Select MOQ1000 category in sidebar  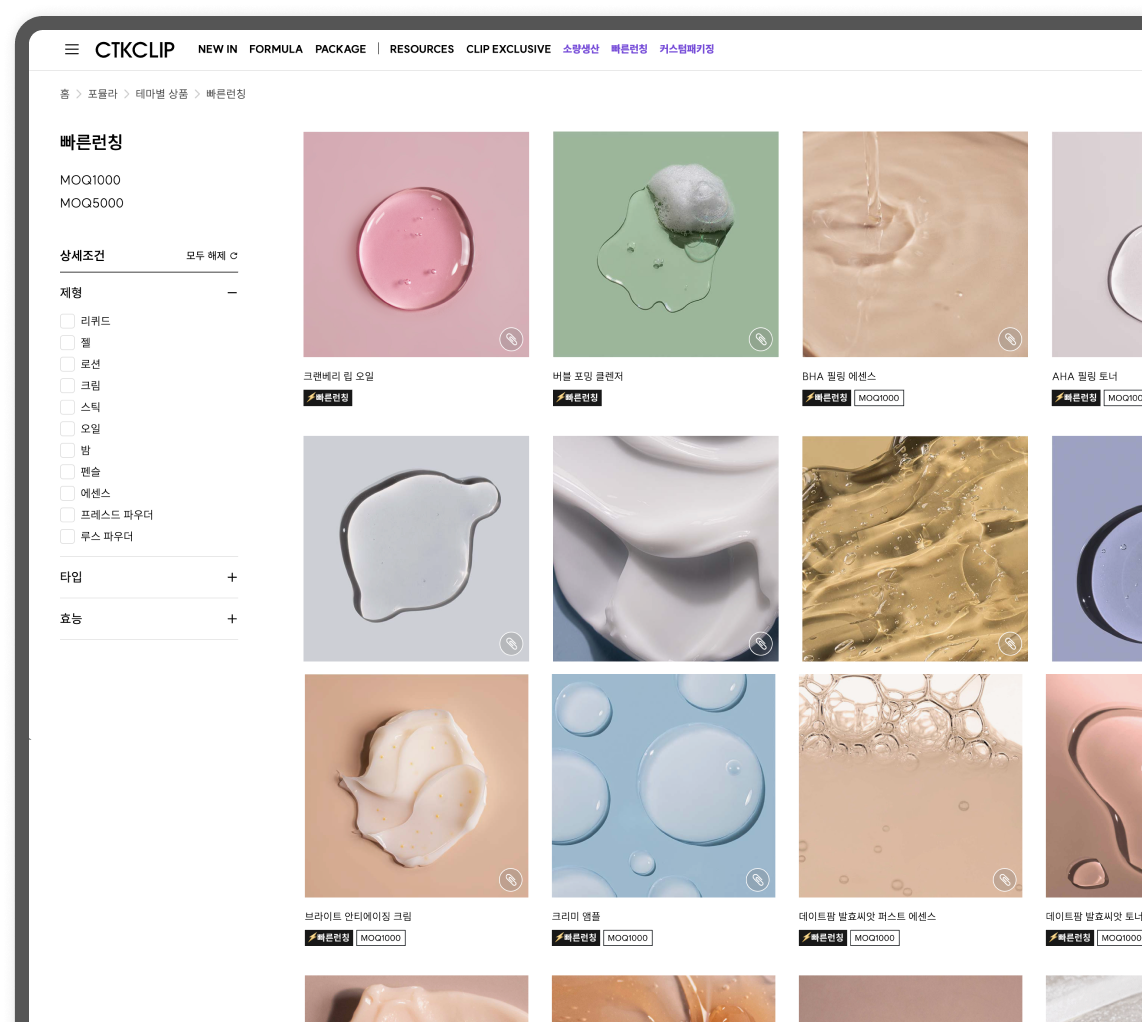[x=90, y=180]
